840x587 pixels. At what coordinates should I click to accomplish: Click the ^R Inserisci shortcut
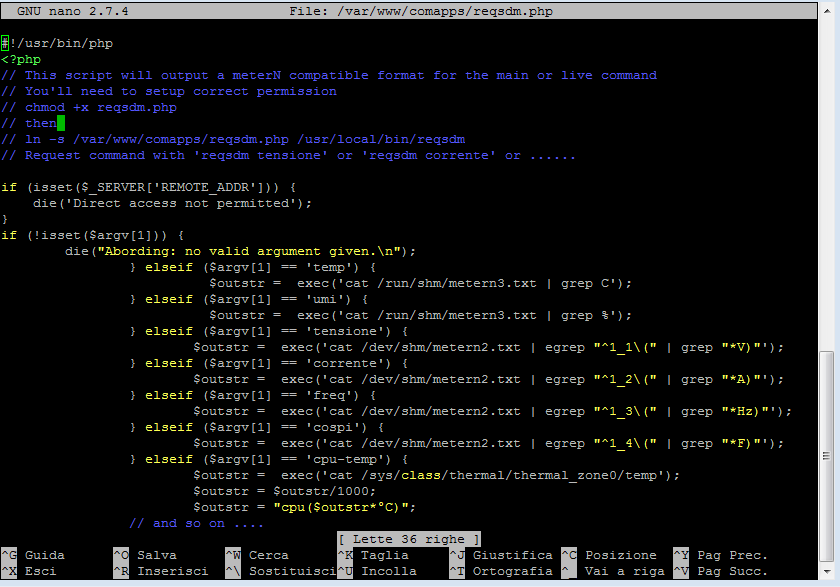tap(161, 571)
